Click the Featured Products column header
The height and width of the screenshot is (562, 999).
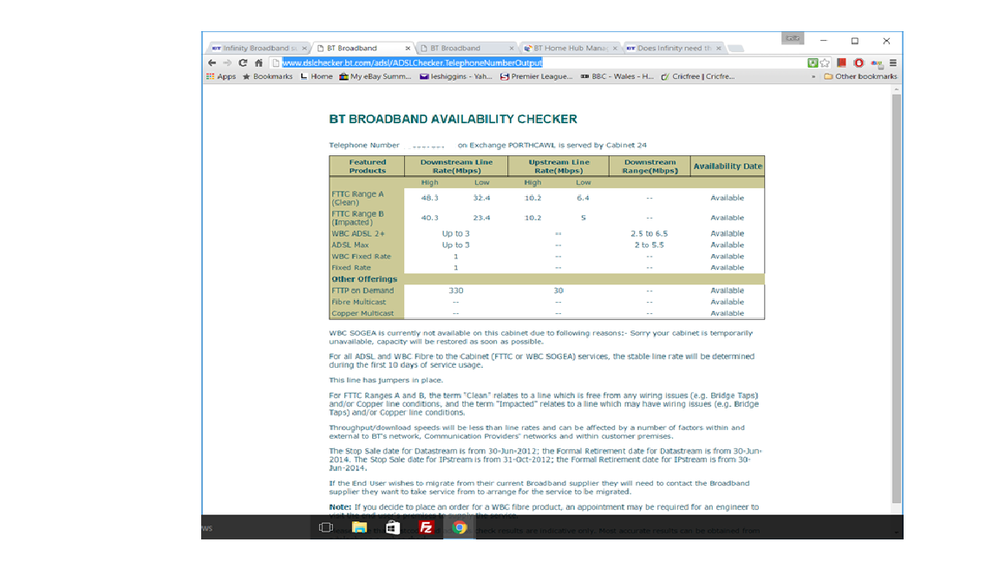pyautogui.click(x=367, y=166)
